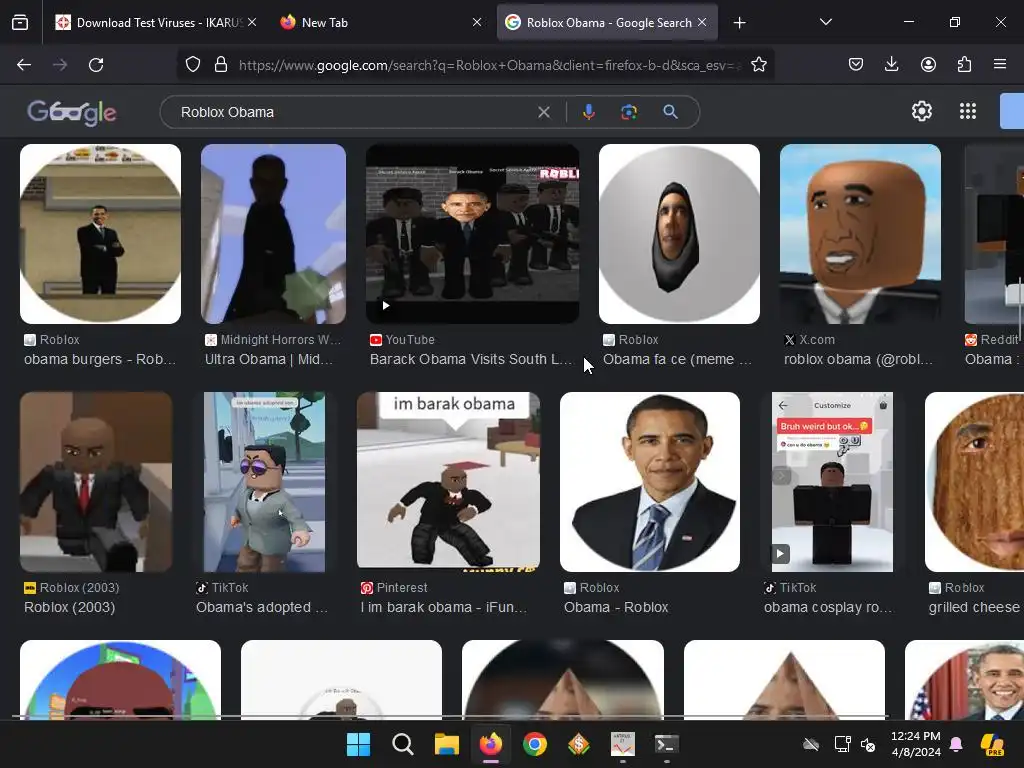
Task: Click the I im barak obama - iFun... link
Action: 443,607
